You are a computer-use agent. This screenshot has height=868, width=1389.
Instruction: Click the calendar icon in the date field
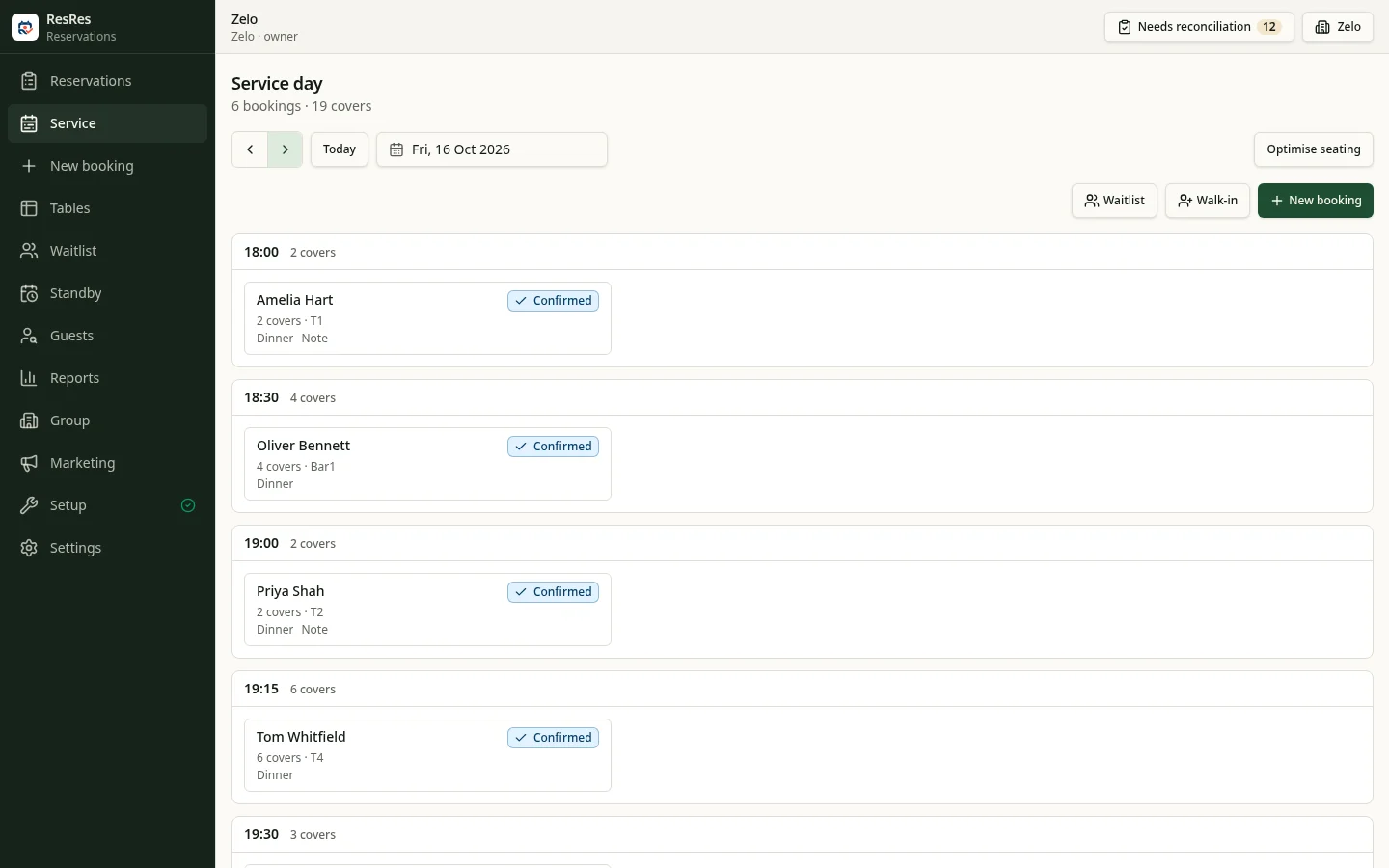click(396, 149)
